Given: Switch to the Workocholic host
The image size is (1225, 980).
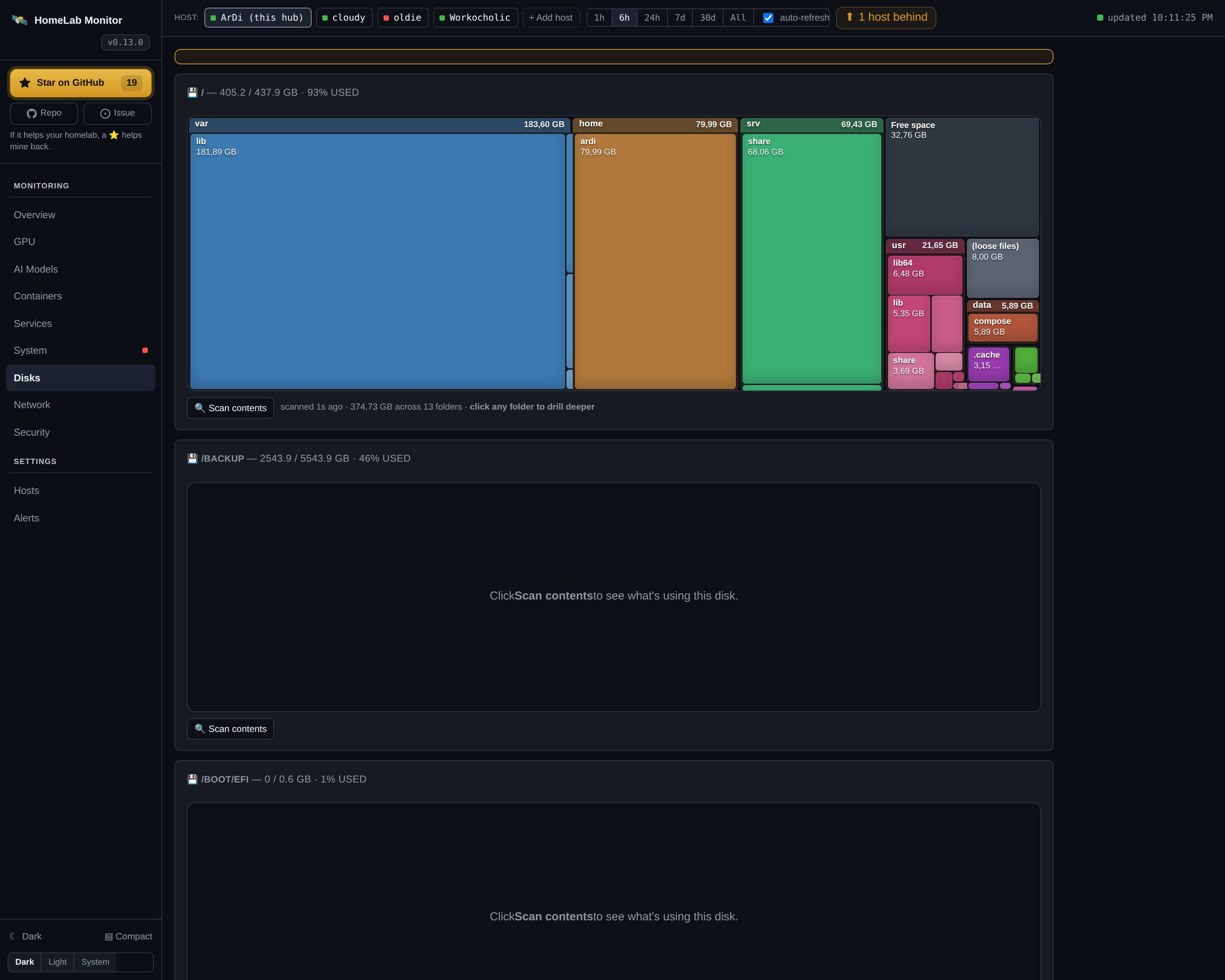Looking at the screenshot, I should (475, 18).
